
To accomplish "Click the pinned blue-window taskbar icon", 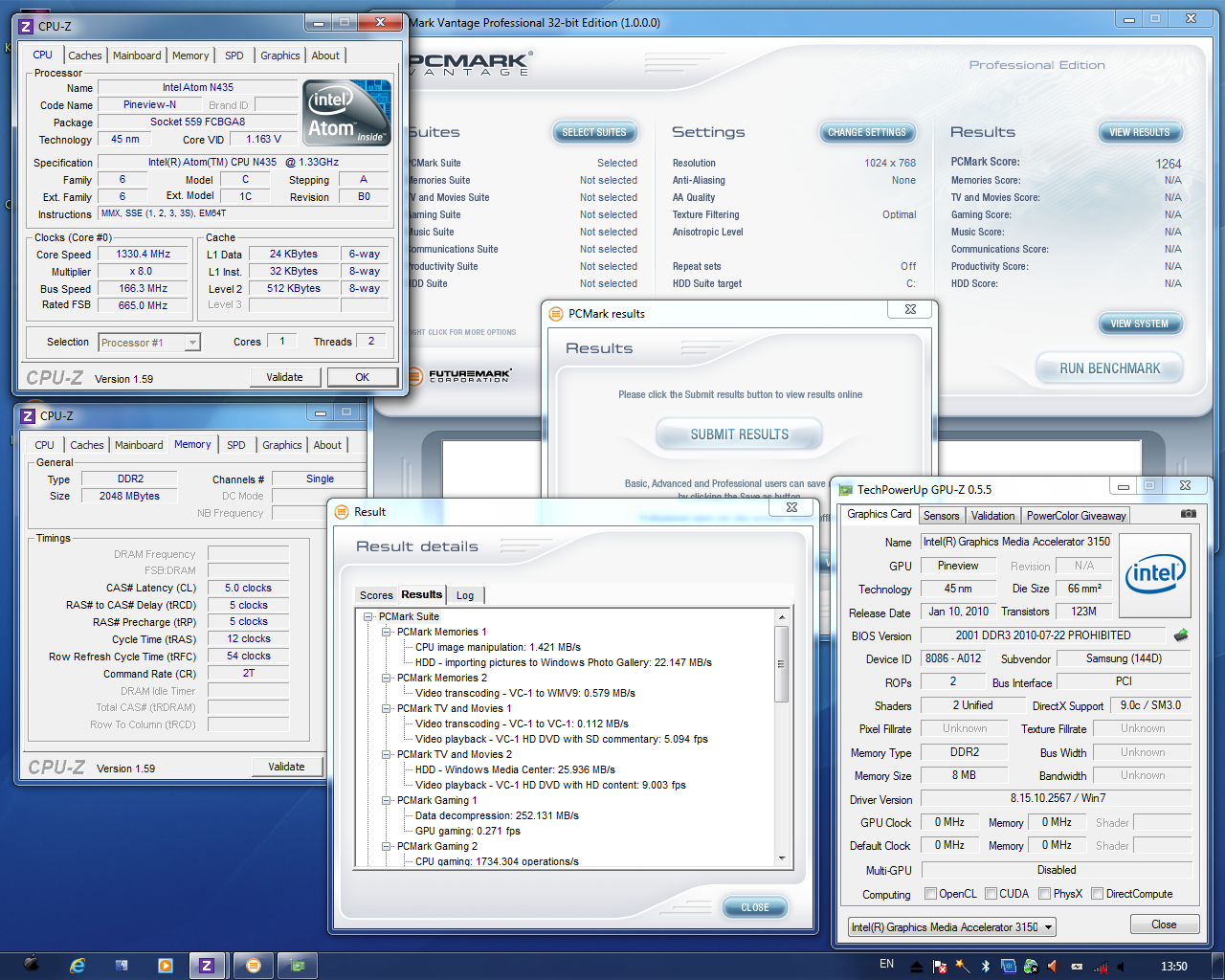I will 122,966.
